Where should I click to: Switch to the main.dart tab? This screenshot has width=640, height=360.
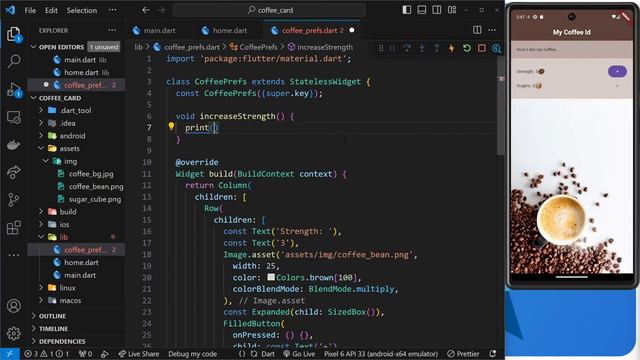point(160,30)
